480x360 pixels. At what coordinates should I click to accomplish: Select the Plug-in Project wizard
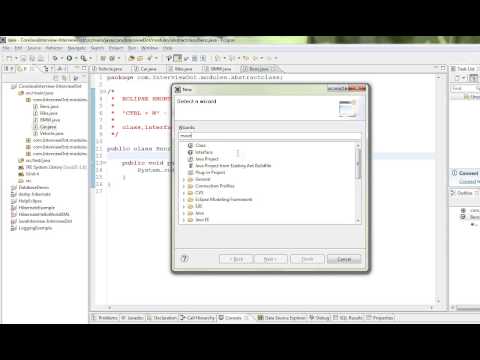210,172
